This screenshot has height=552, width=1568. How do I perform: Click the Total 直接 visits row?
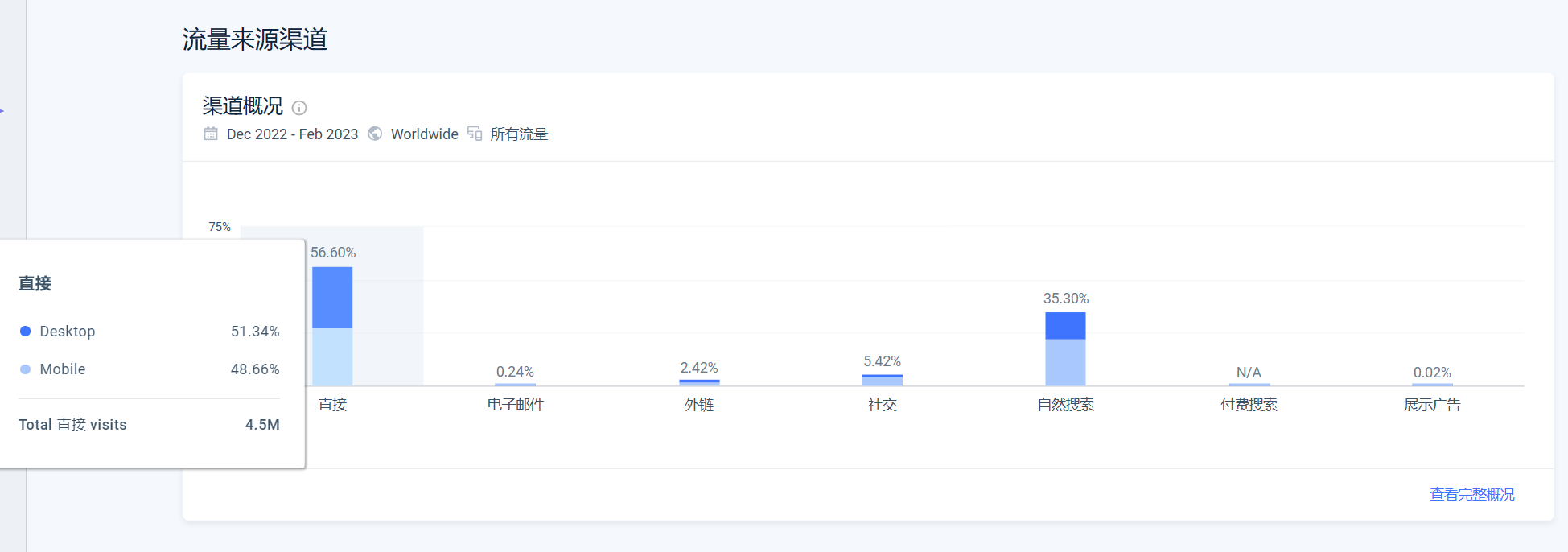(x=149, y=425)
